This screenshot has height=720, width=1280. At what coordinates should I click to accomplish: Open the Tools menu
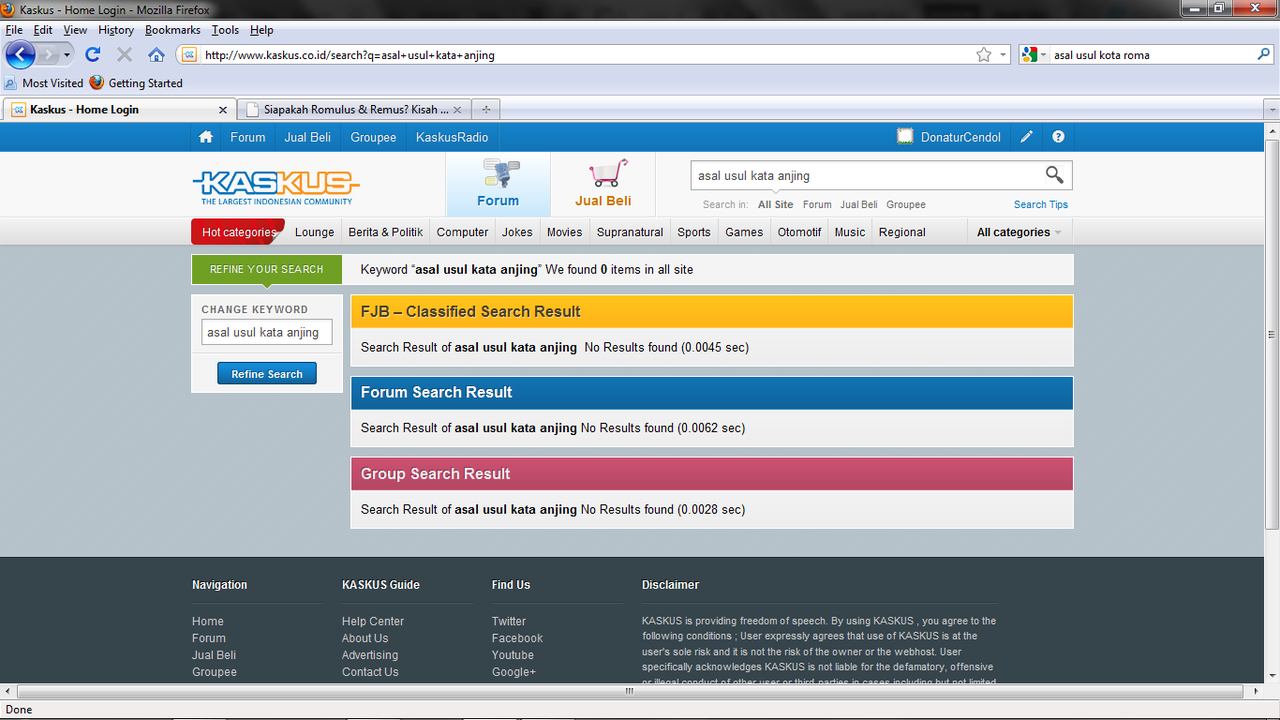[225, 30]
